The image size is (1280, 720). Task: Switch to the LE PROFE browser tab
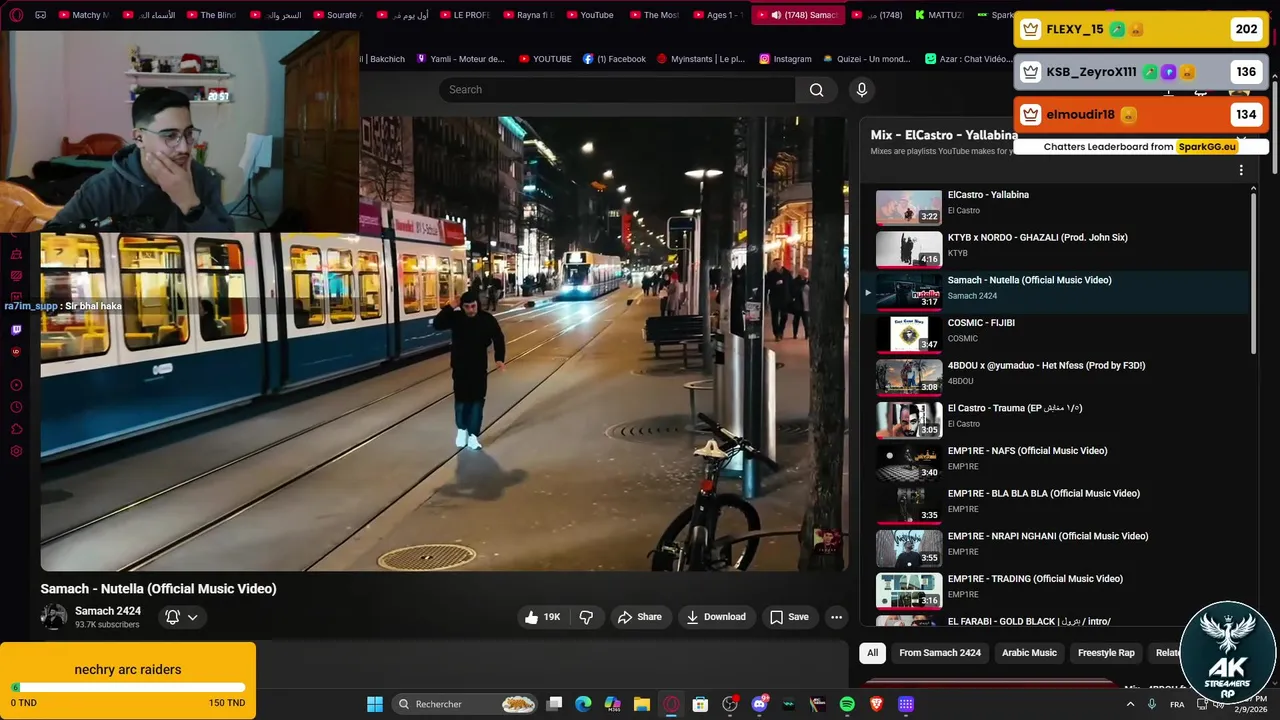464,15
